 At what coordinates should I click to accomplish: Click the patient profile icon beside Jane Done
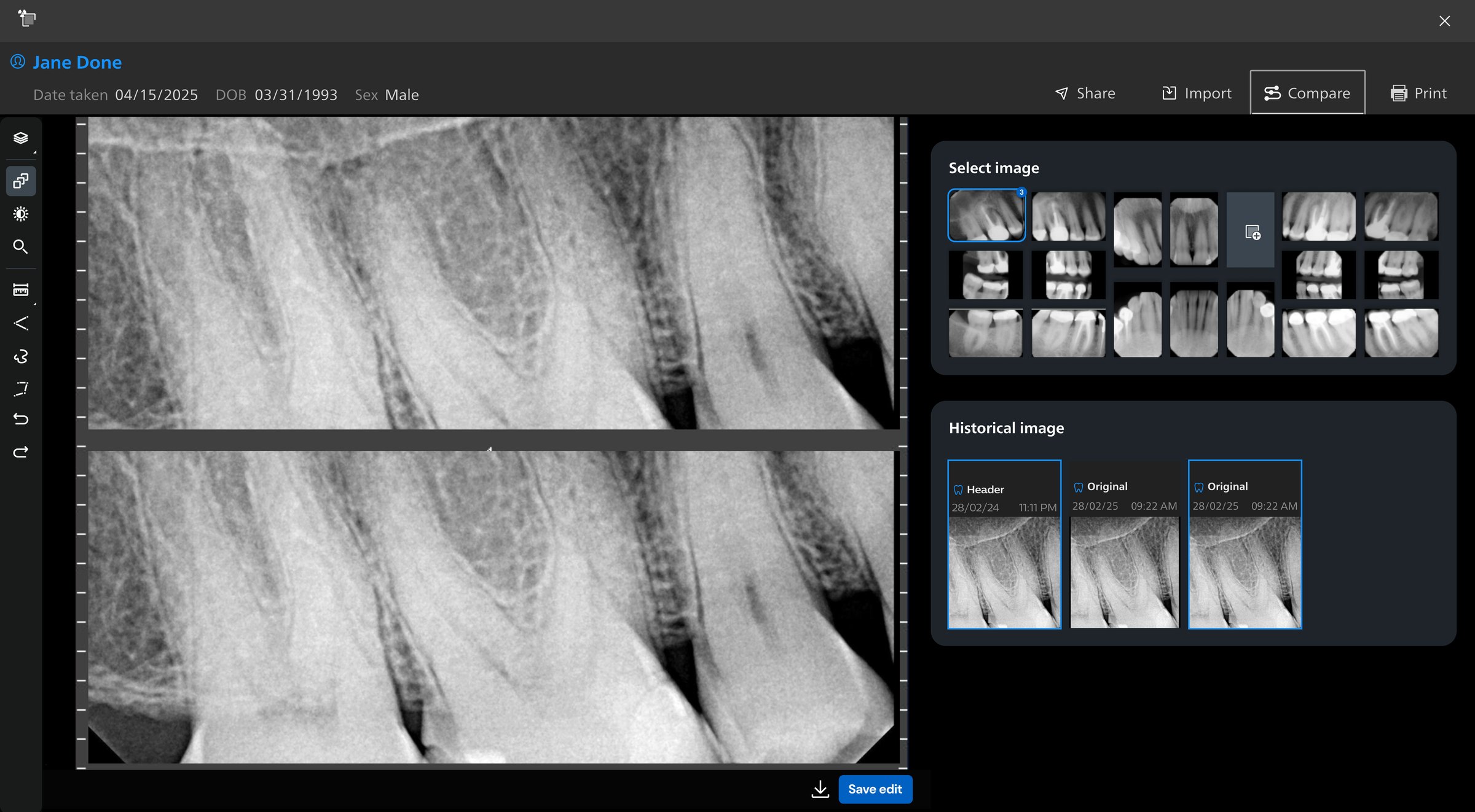[18, 61]
